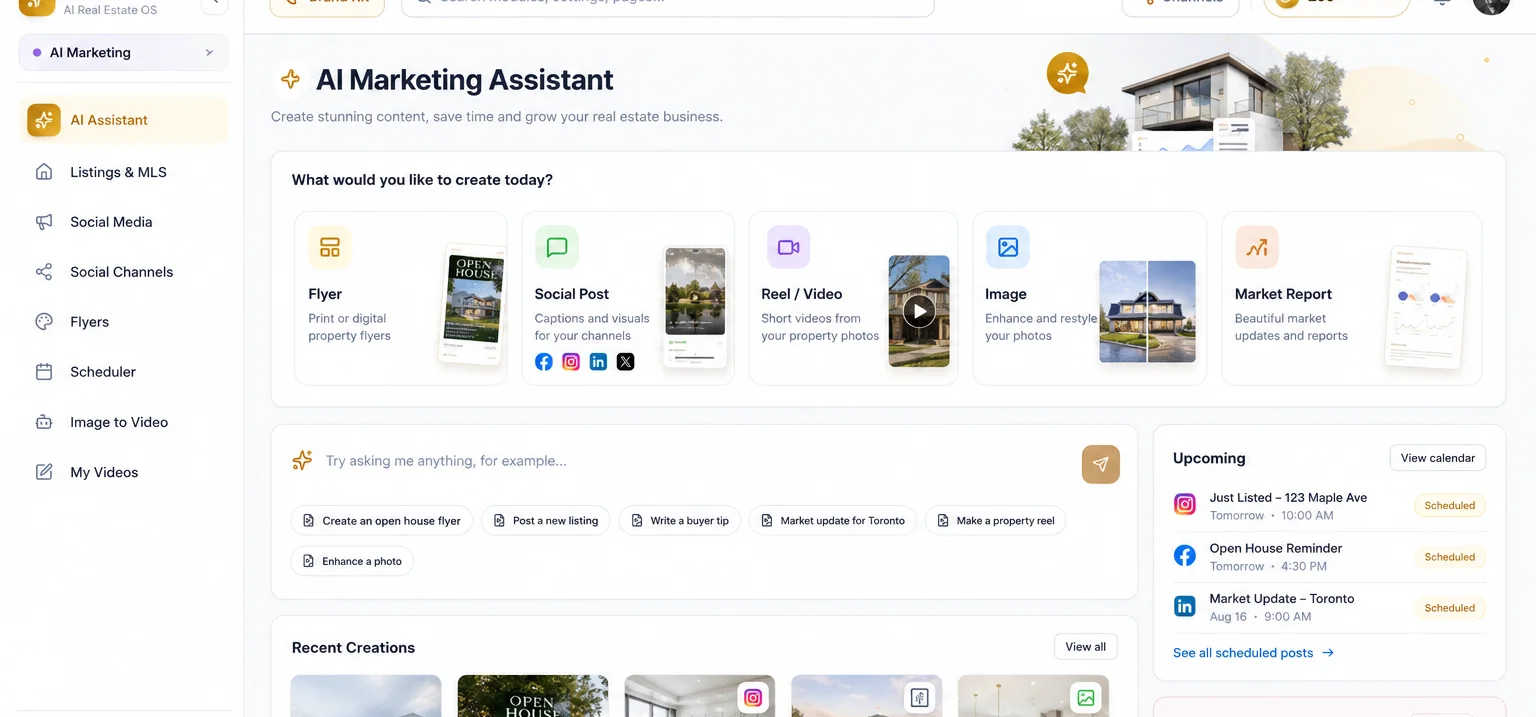
Task: Open the AI Marketing module dropdown
Action: tap(123, 53)
